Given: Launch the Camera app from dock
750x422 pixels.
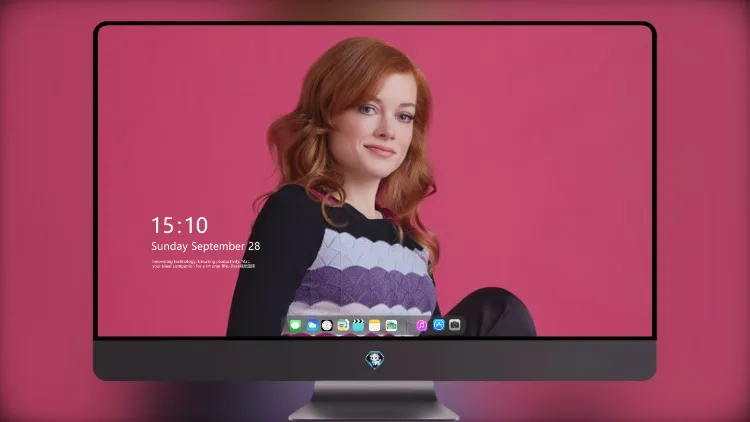Looking at the screenshot, I should pyautogui.click(x=455, y=325).
